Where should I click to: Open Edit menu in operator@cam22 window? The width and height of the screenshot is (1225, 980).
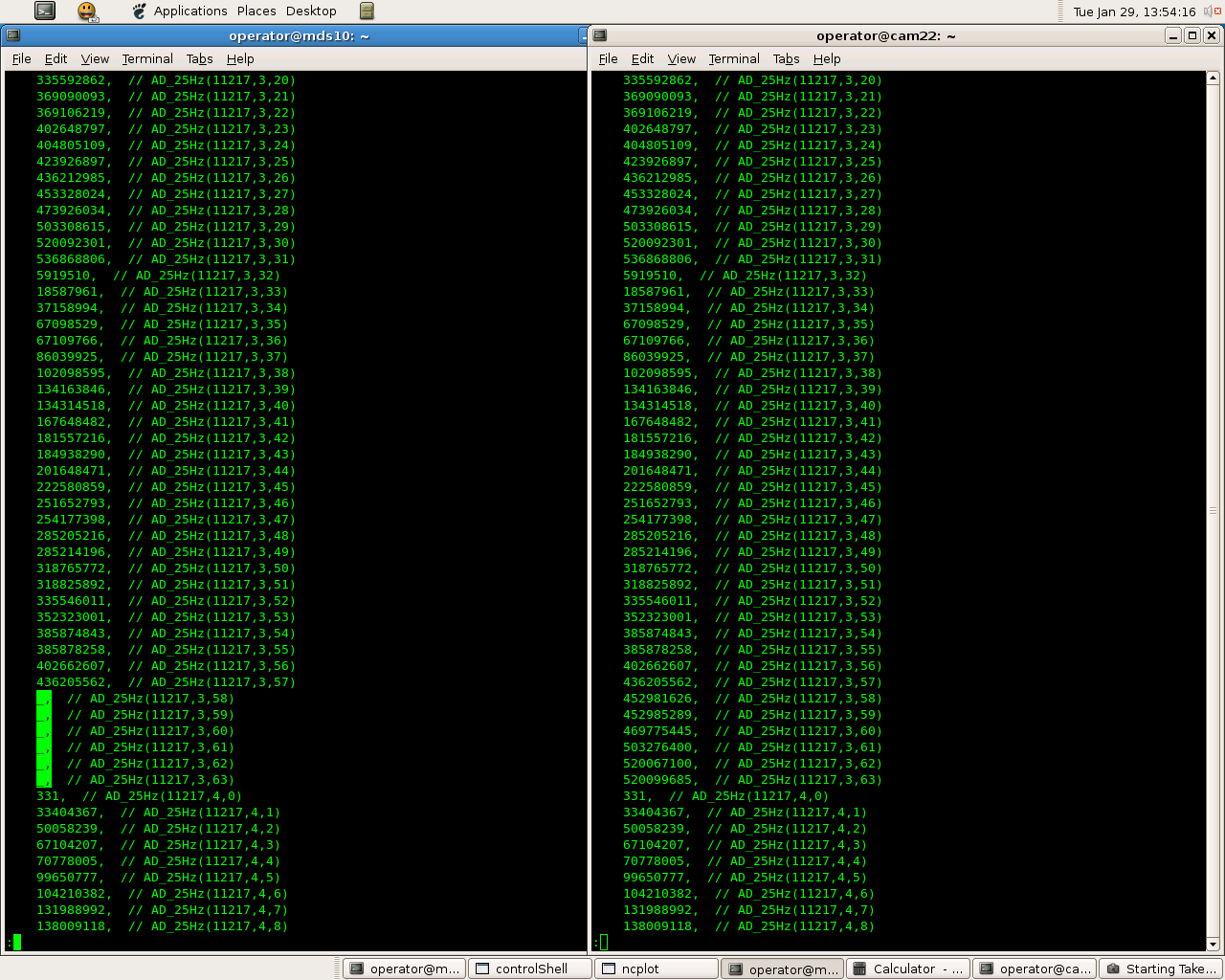[643, 58]
